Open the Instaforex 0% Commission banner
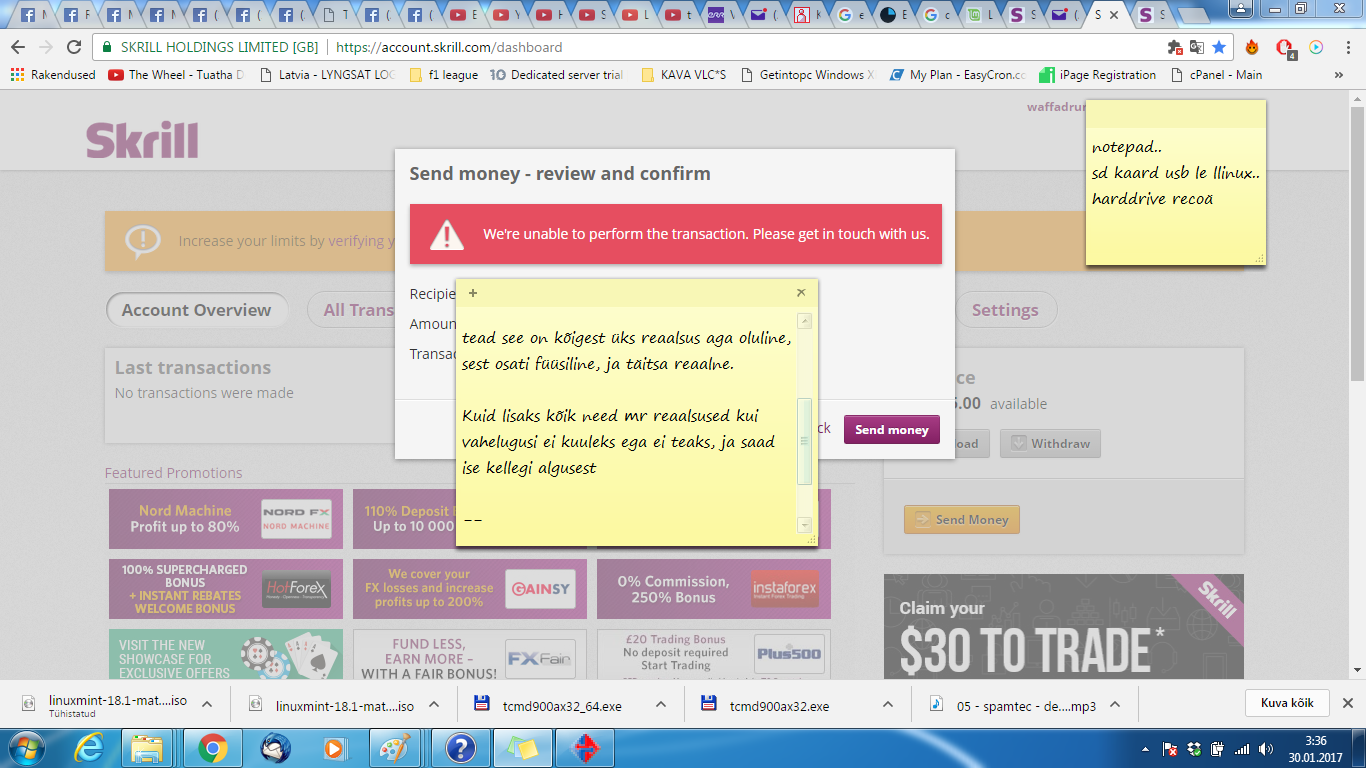This screenshot has height=768, width=1366. click(x=714, y=589)
